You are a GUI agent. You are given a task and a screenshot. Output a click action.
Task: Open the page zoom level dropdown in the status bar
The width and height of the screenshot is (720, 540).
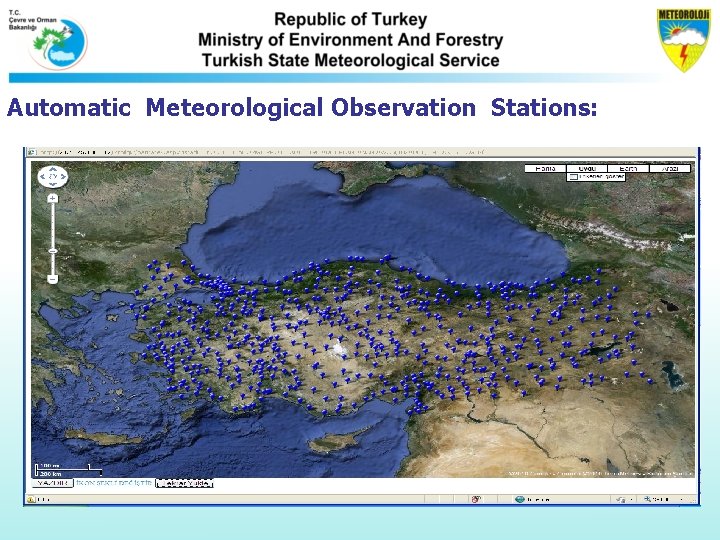tap(681, 499)
